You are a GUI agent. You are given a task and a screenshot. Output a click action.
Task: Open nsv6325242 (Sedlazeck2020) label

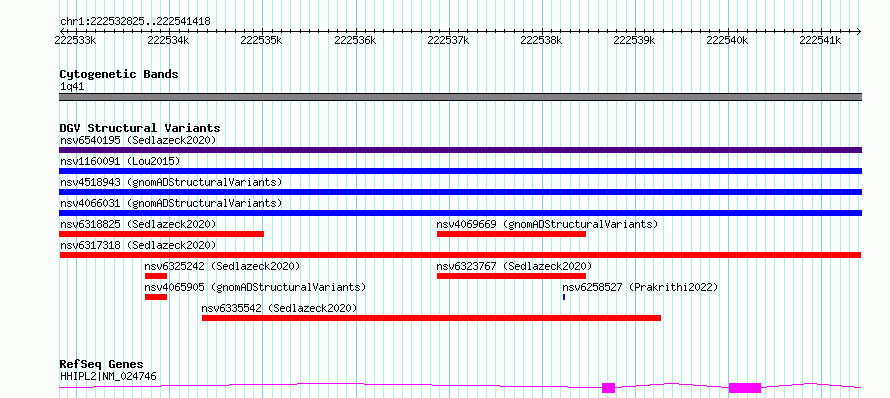[x=222, y=266]
